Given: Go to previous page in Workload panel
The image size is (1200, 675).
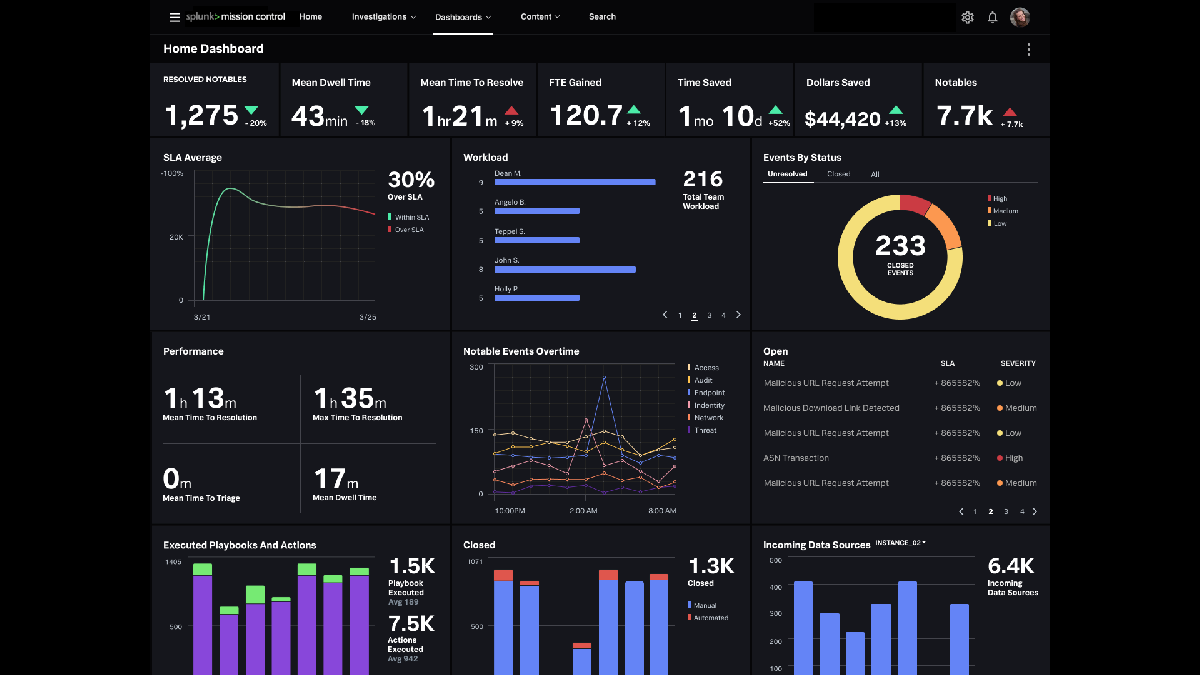Looking at the screenshot, I should click(x=665, y=315).
